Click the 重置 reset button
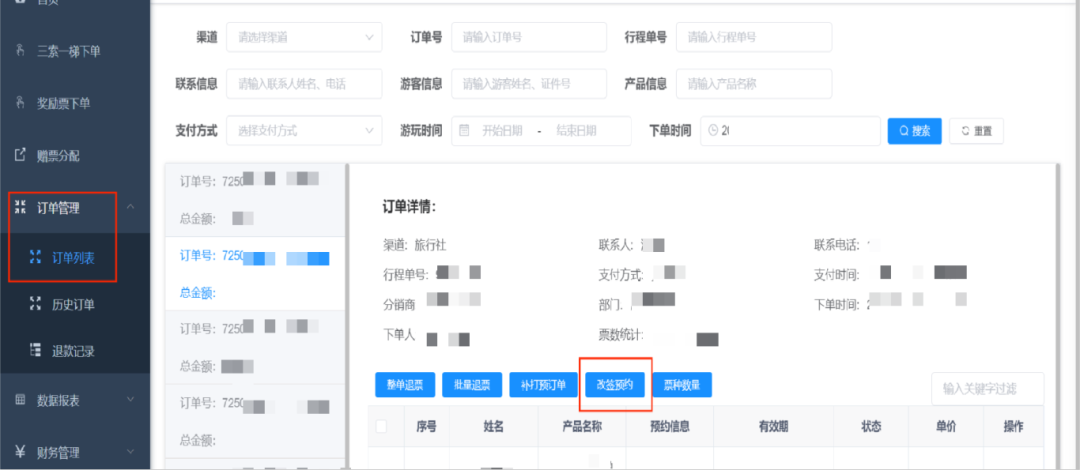The height and width of the screenshot is (470, 1080). pos(976,131)
